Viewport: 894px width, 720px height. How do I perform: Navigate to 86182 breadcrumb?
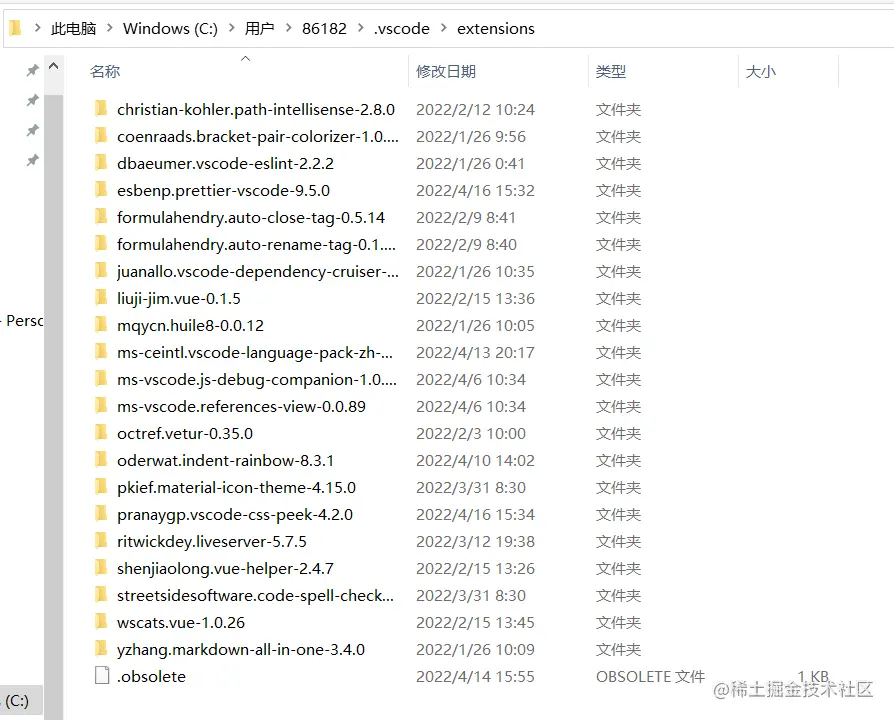point(324,28)
